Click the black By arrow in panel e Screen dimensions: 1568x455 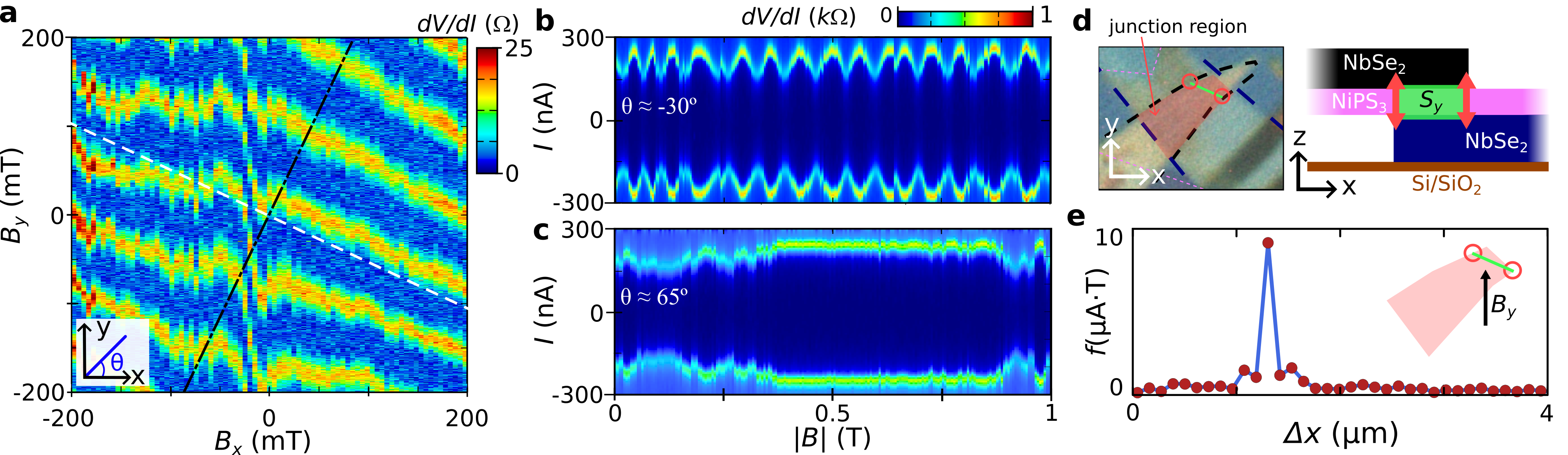pos(1486,299)
